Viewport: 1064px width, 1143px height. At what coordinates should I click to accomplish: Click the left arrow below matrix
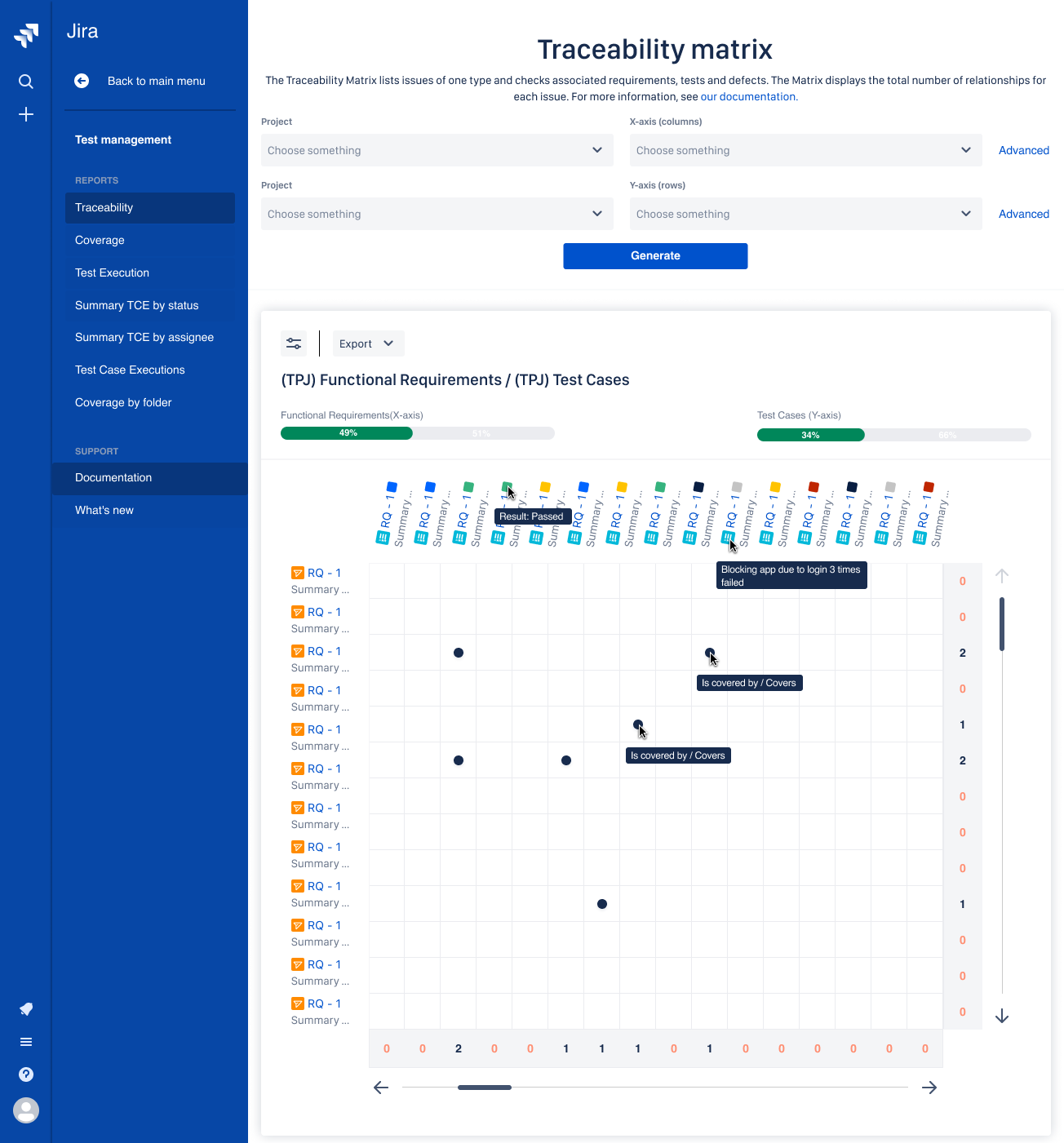coord(381,1088)
